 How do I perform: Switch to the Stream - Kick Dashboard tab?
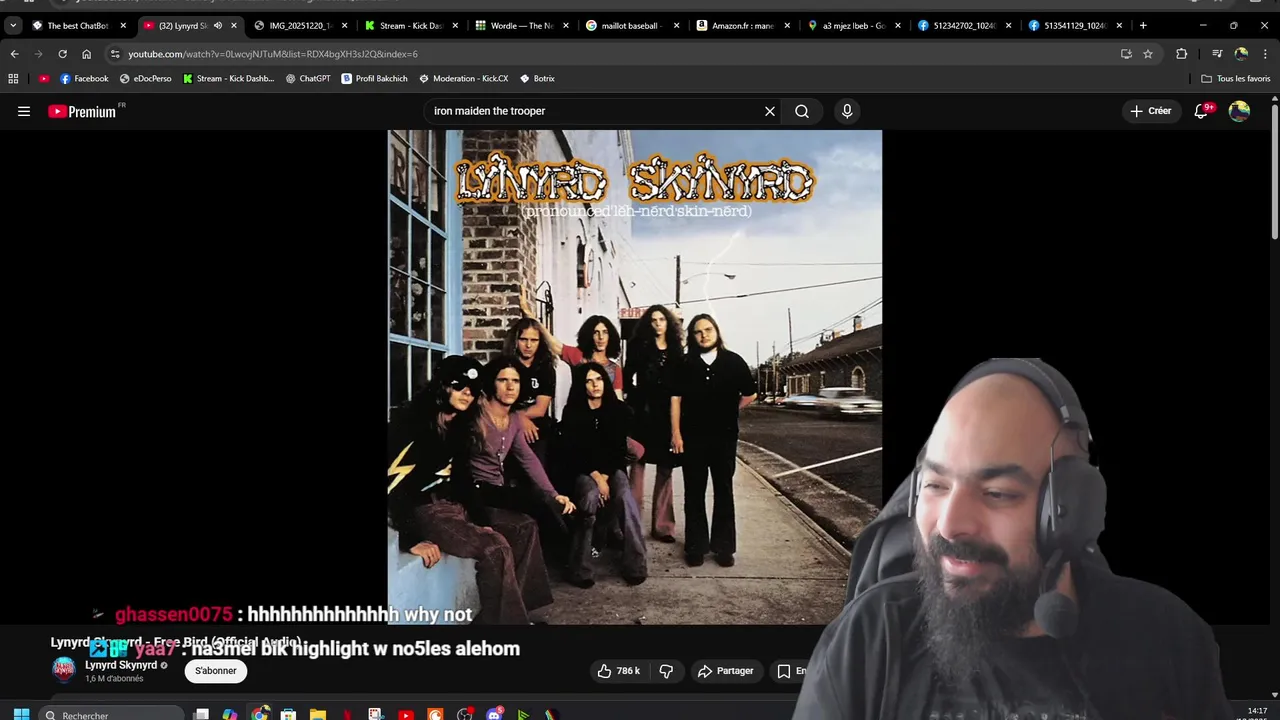click(410, 25)
